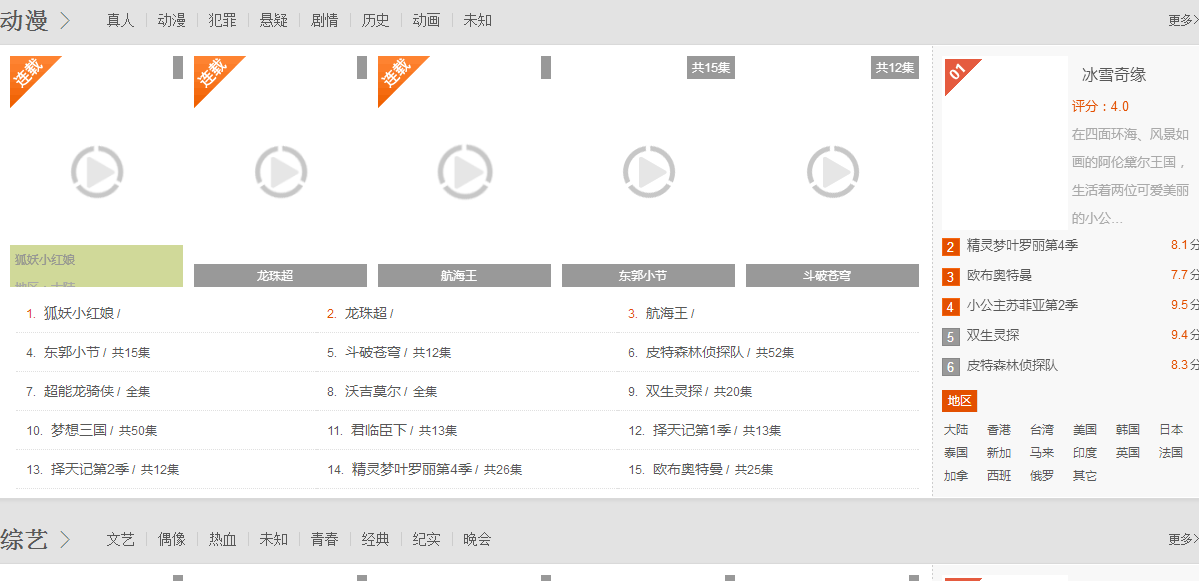The height and width of the screenshot is (581, 1199).
Task: Select 犯罪 category tab
Action: [x=223, y=21]
